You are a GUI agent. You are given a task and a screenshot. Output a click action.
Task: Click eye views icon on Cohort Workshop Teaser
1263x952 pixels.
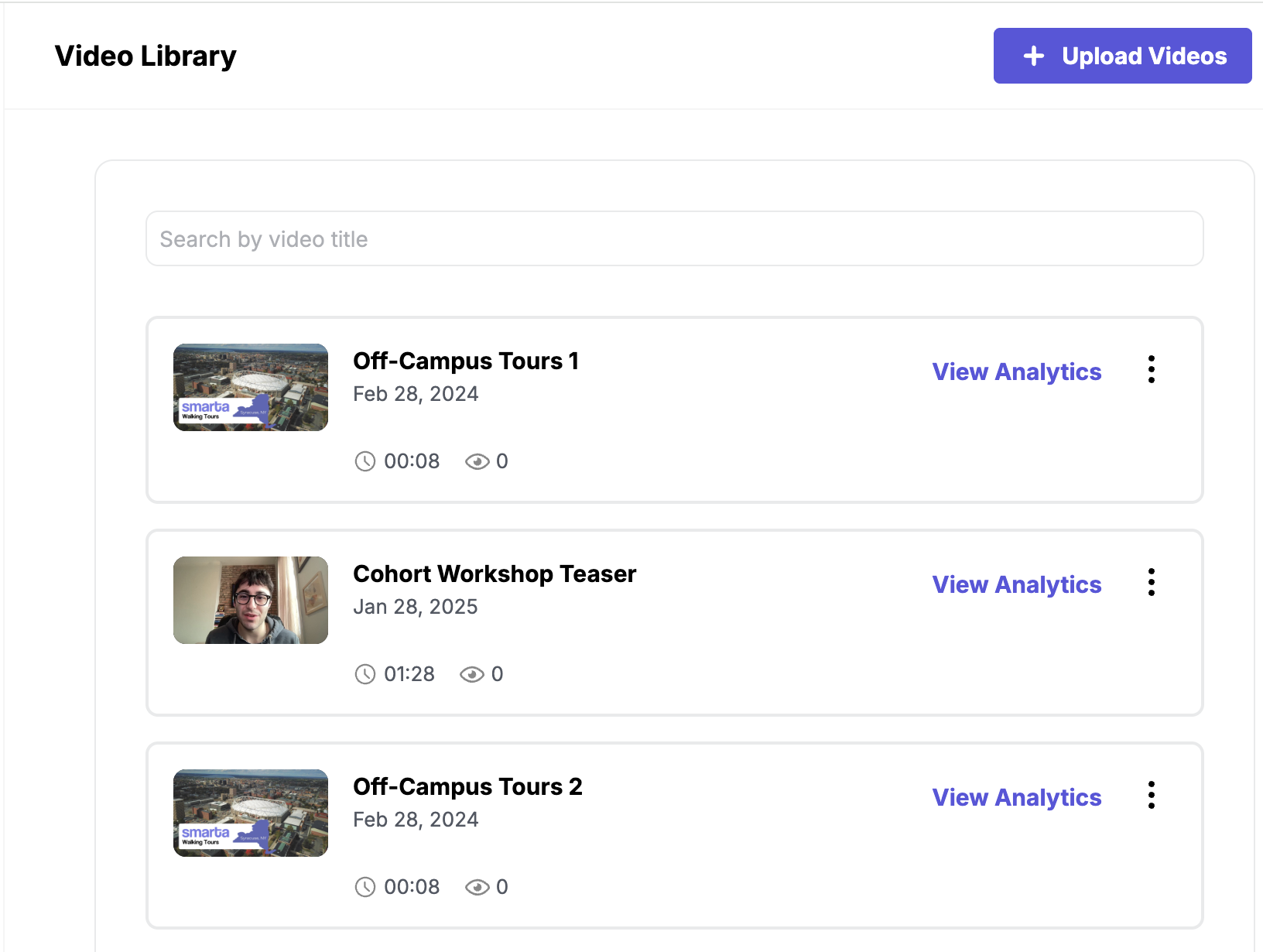[471, 675]
